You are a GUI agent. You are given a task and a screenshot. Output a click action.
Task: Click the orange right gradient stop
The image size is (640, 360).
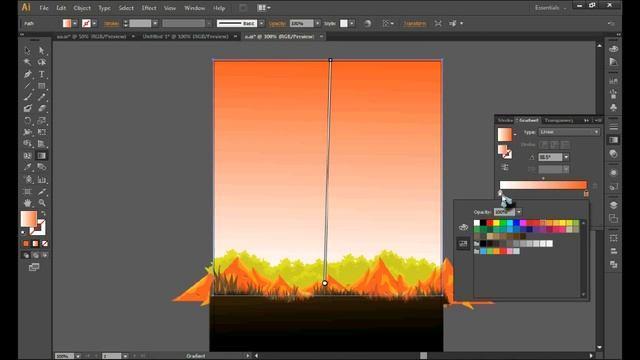586,193
